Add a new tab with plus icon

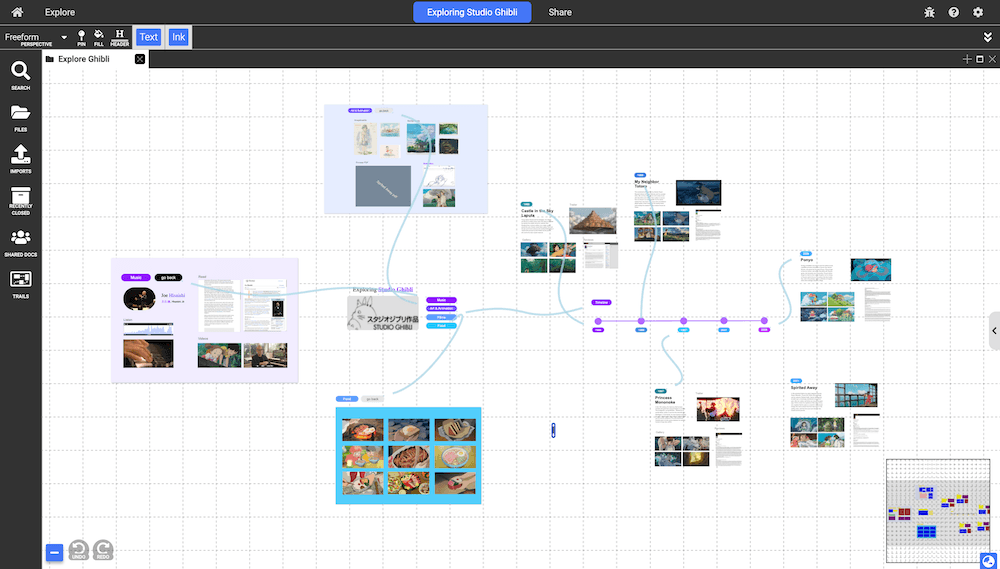967,59
